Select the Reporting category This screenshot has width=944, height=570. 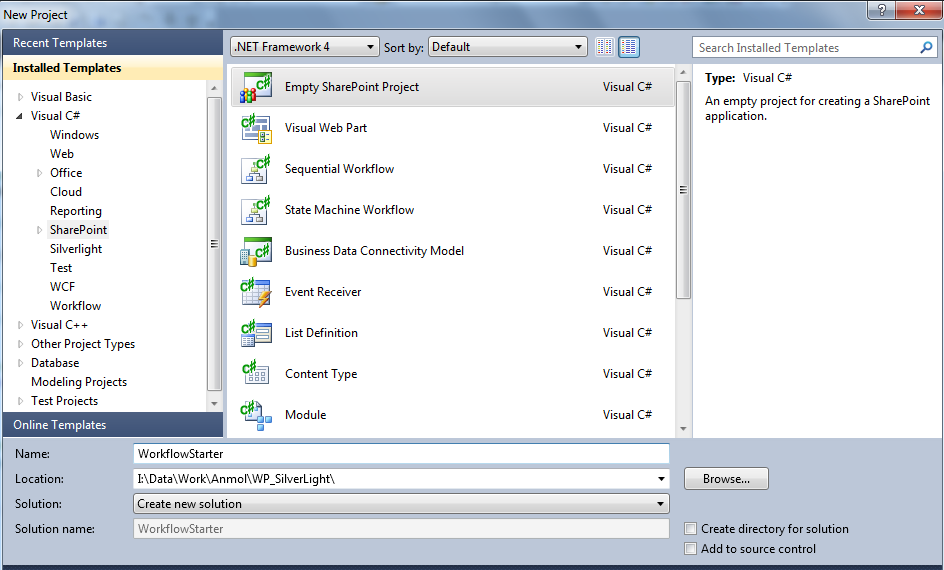tap(76, 211)
